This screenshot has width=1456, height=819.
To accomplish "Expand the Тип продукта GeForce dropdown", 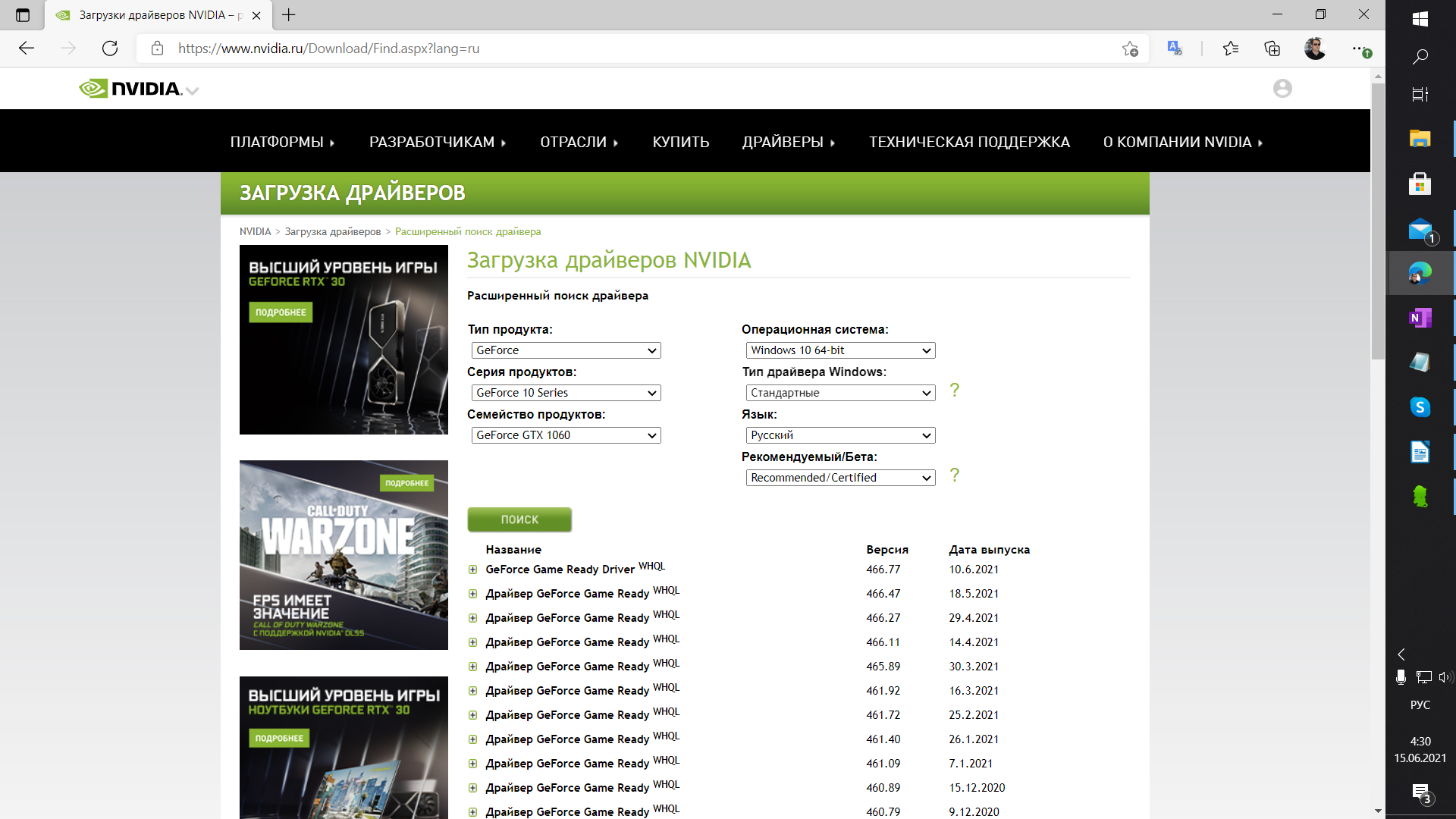I will point(564,349).
